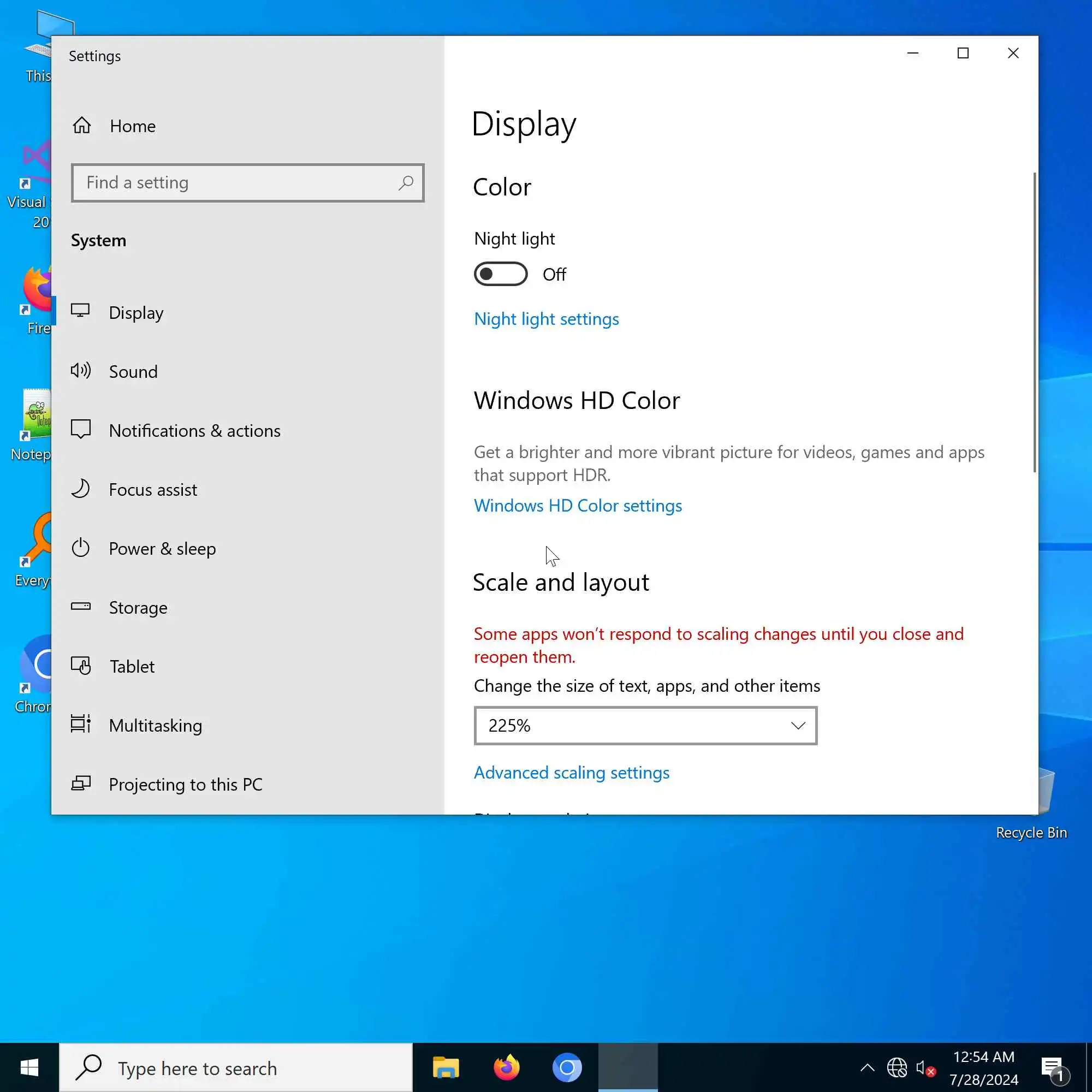Open Night light settings link
Screen dimensions: 1092x1092
[546, 319]
